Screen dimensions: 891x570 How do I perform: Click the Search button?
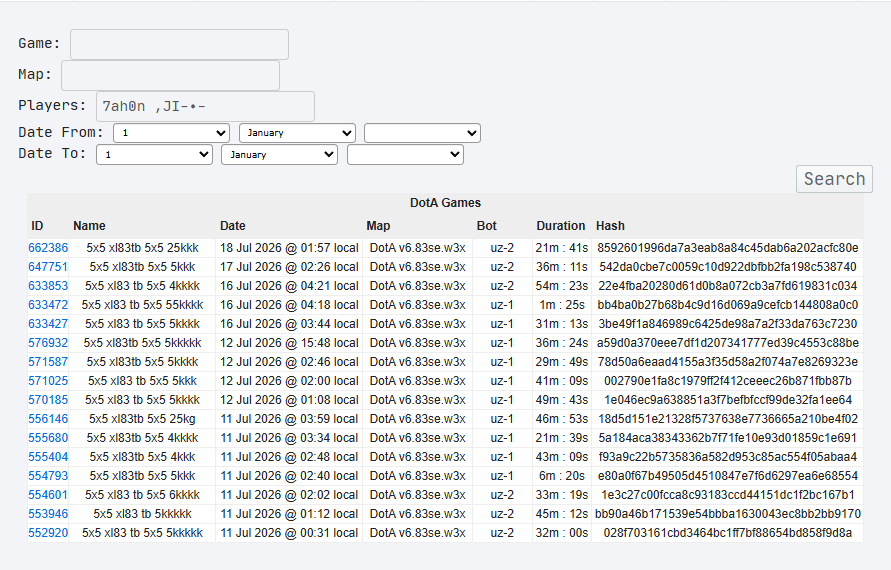pos(834,179)
